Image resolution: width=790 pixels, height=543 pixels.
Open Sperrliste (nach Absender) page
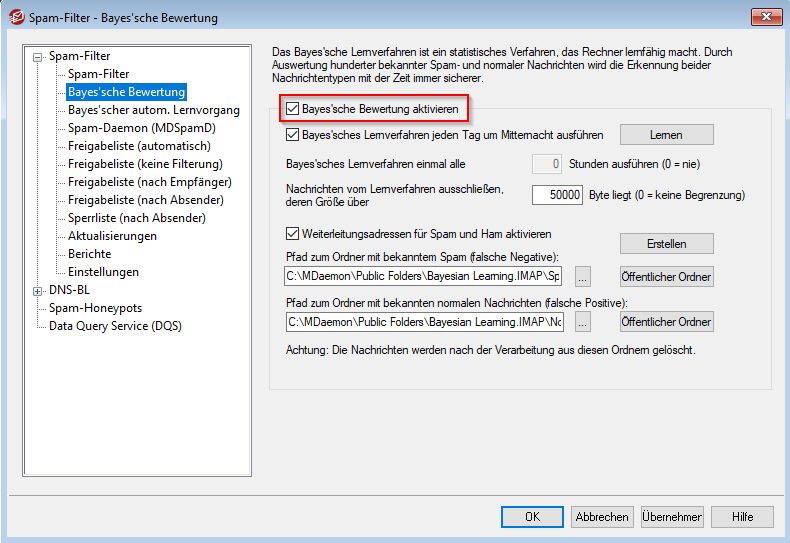pos(136,218)
